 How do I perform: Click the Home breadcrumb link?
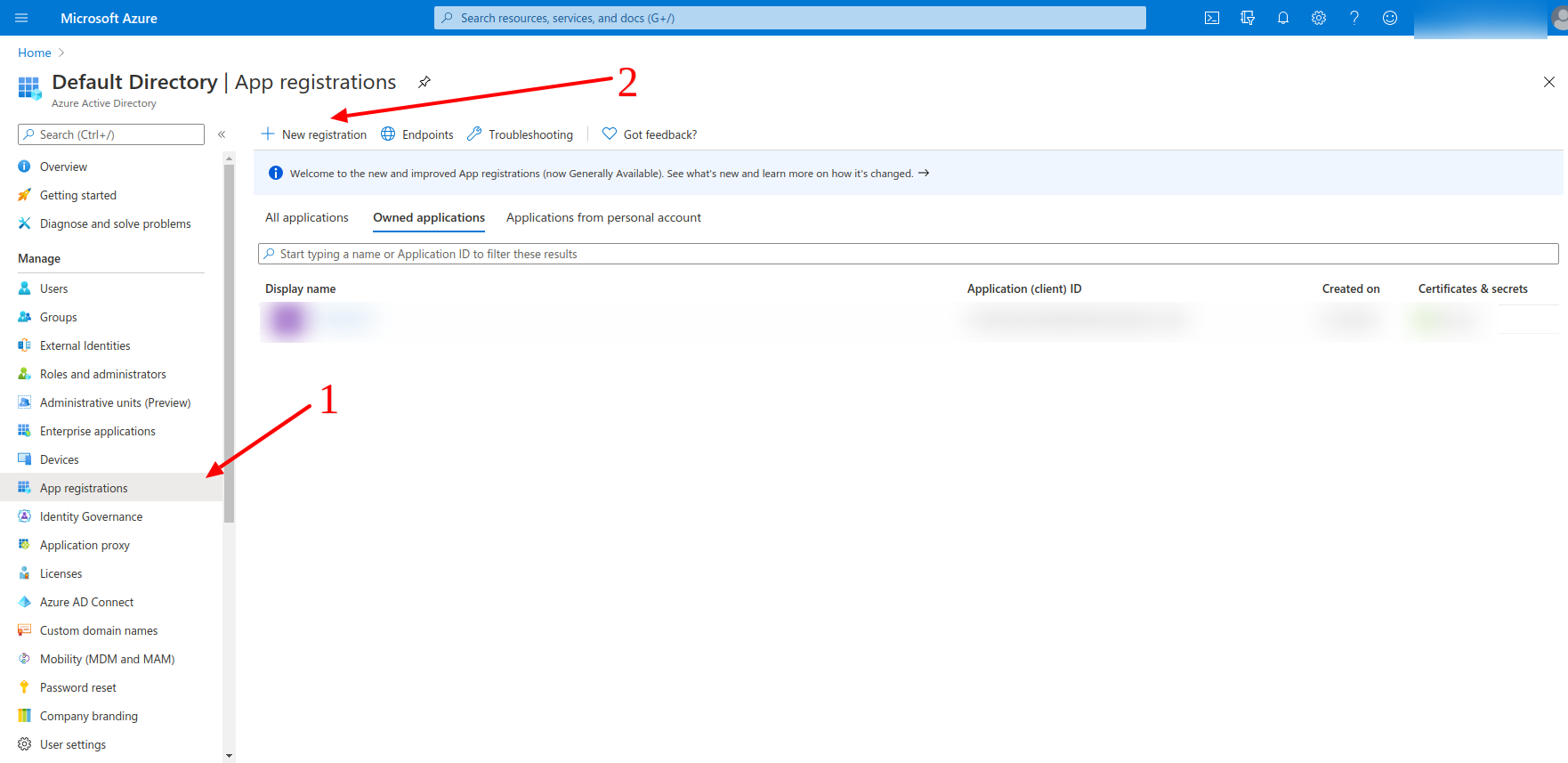click(35, 53)
